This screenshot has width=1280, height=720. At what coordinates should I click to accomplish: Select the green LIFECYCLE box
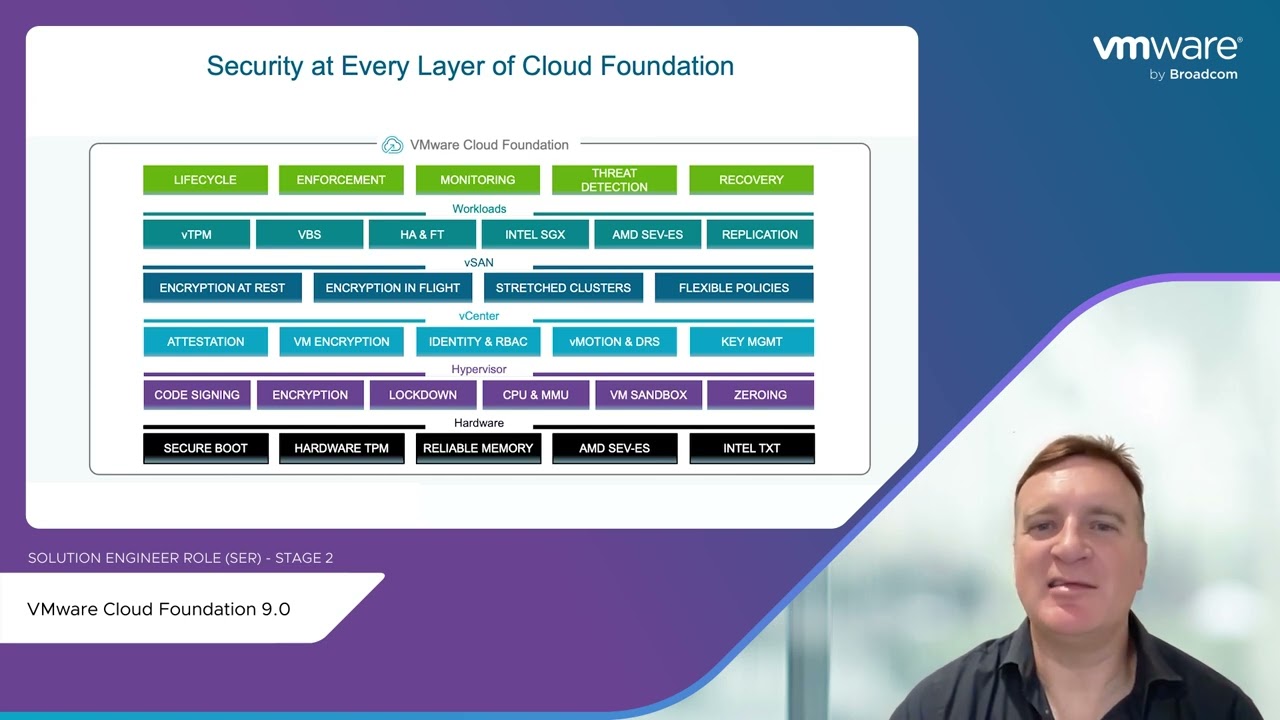click(205, 180)
